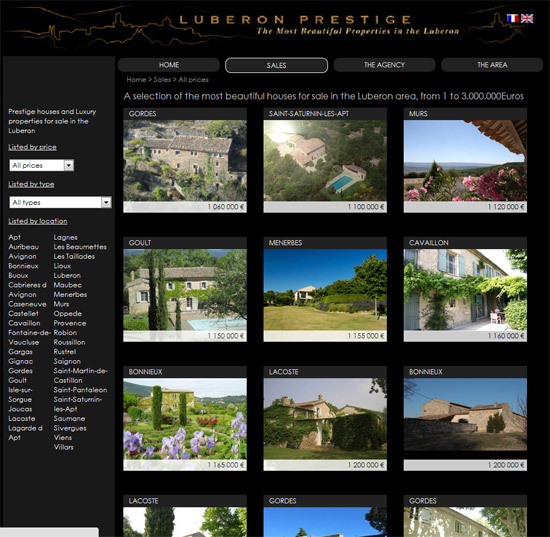Select Villars in location list

pyautogui.click(x=63, y=447)
